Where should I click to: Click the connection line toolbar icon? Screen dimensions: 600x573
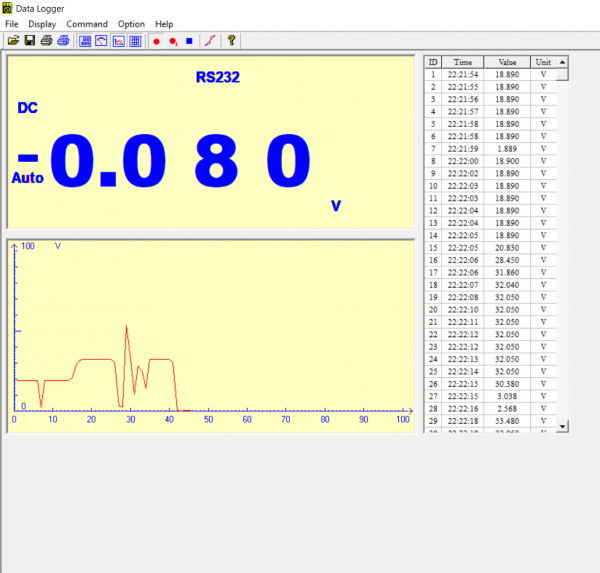pyautogui.click(x=210, y=41)
